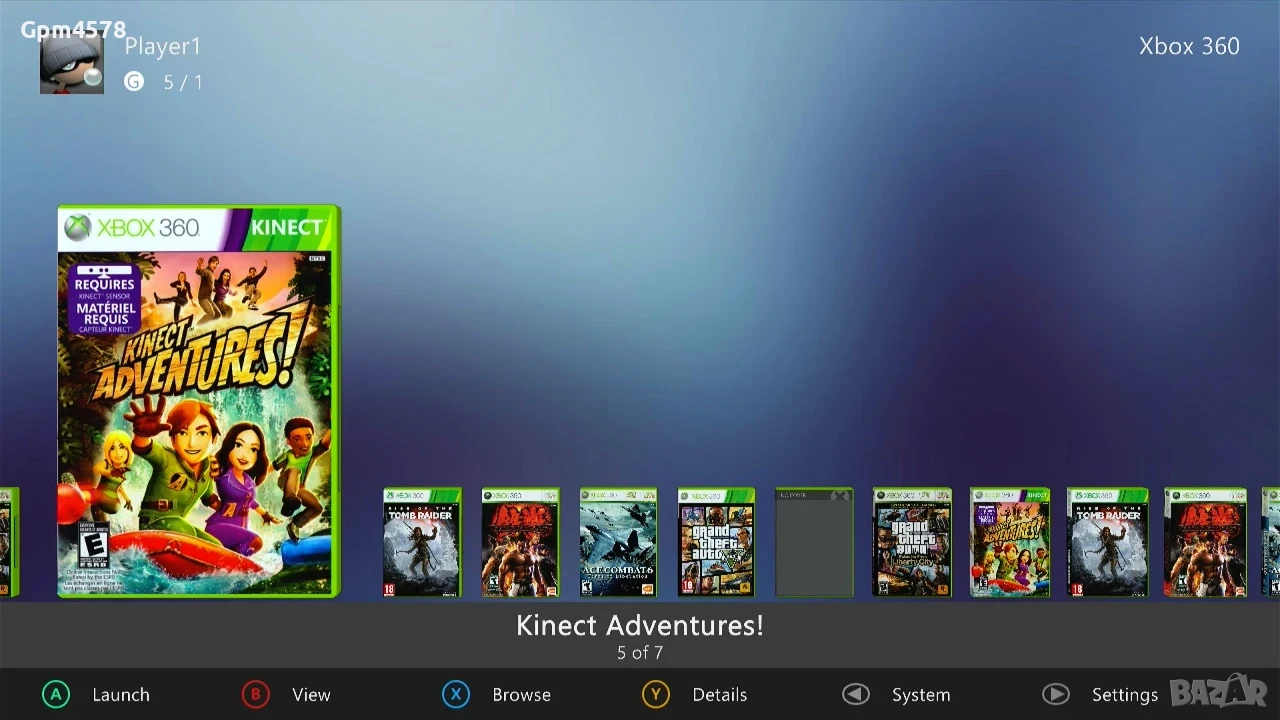
Task: Click the gamerscore G icon
Action: 134,82
